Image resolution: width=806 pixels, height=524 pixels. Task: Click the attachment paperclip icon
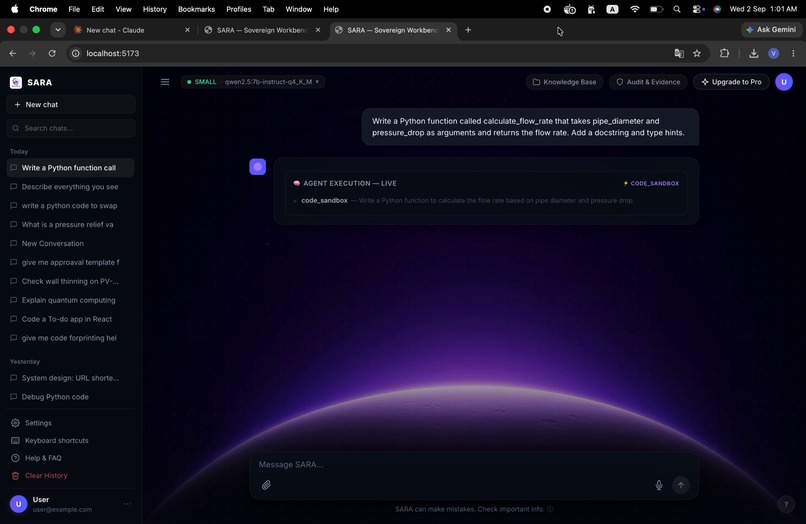tap(266, 485)
